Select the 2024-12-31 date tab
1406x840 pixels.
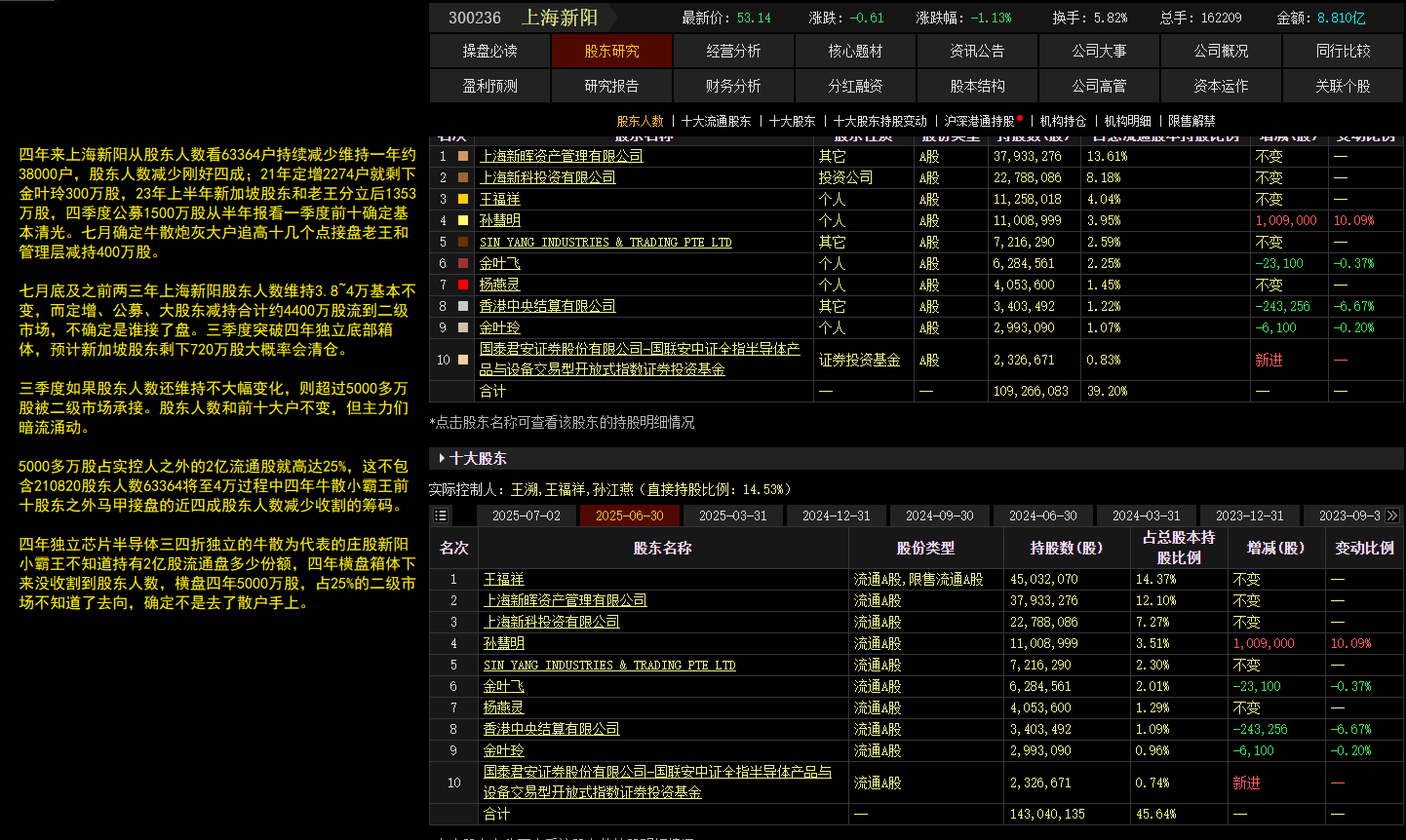[x=837, y=515]
